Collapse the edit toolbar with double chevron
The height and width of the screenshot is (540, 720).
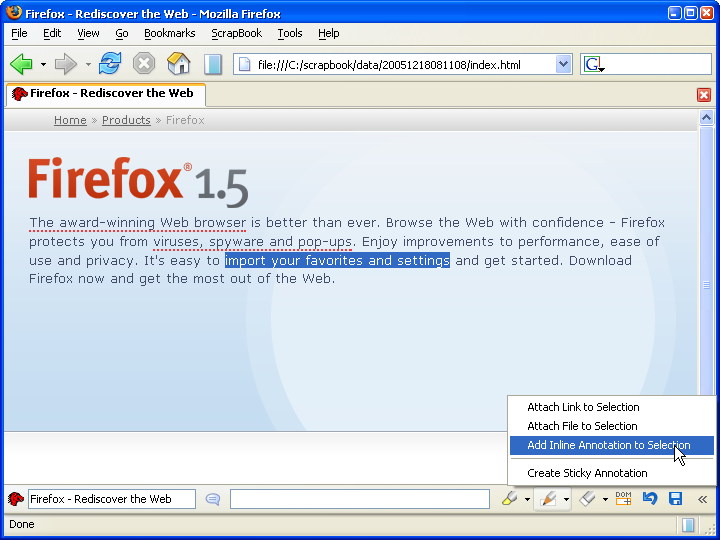click(x=703, y=499)
